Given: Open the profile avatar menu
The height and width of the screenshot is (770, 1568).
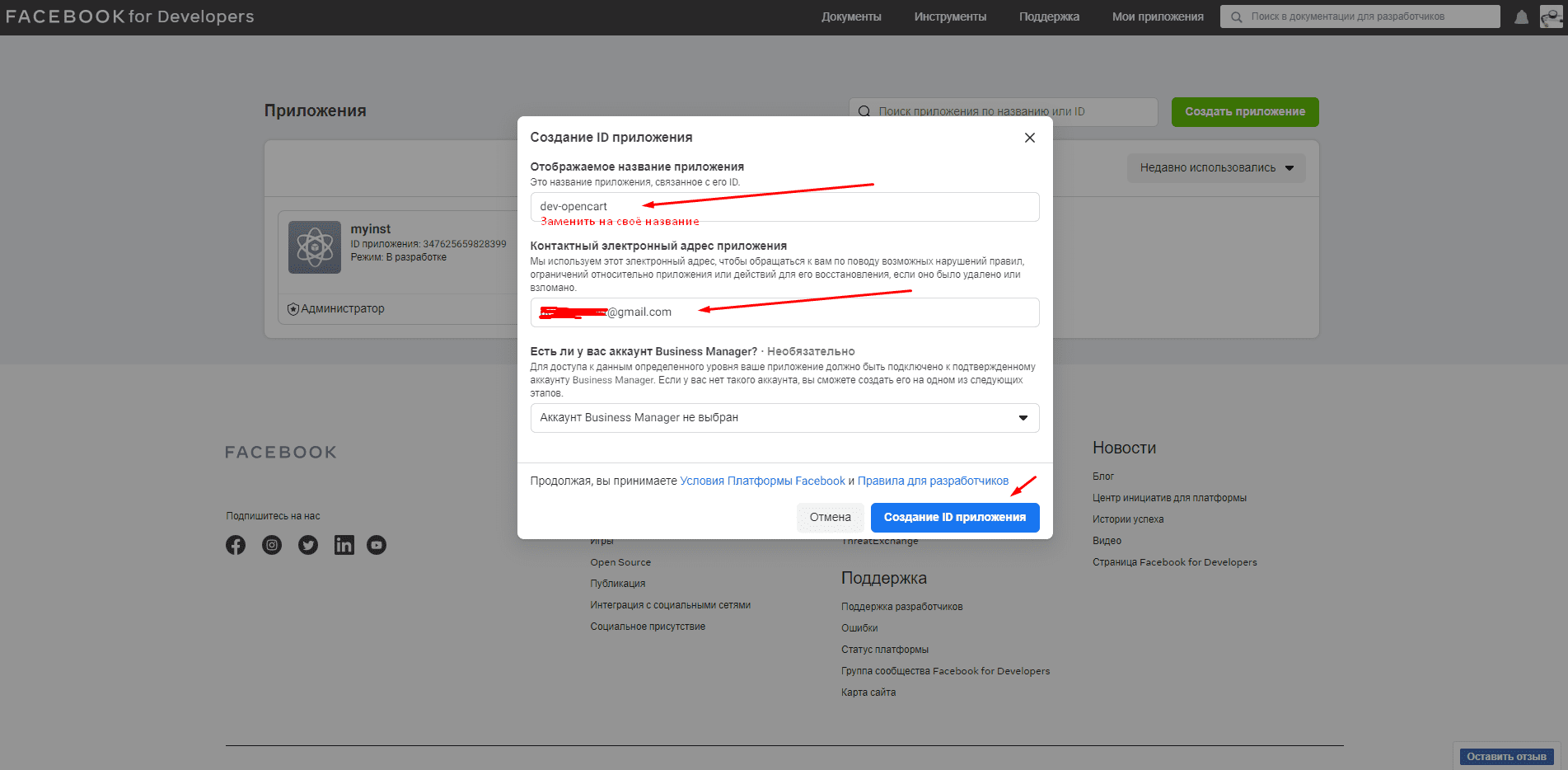Looking at the screenshot, I should 1551,16.
